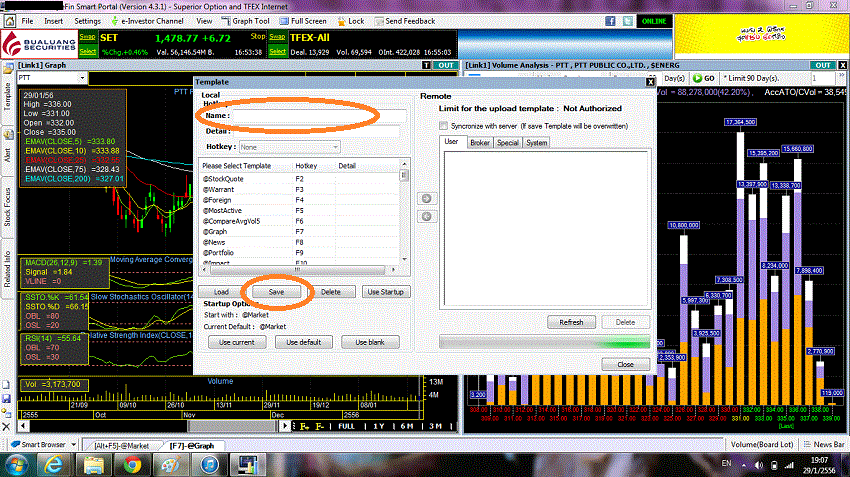The width and height of the screenshot is (850, 477).
Task: Open the Graph Tool
Action: coord(246,21)
